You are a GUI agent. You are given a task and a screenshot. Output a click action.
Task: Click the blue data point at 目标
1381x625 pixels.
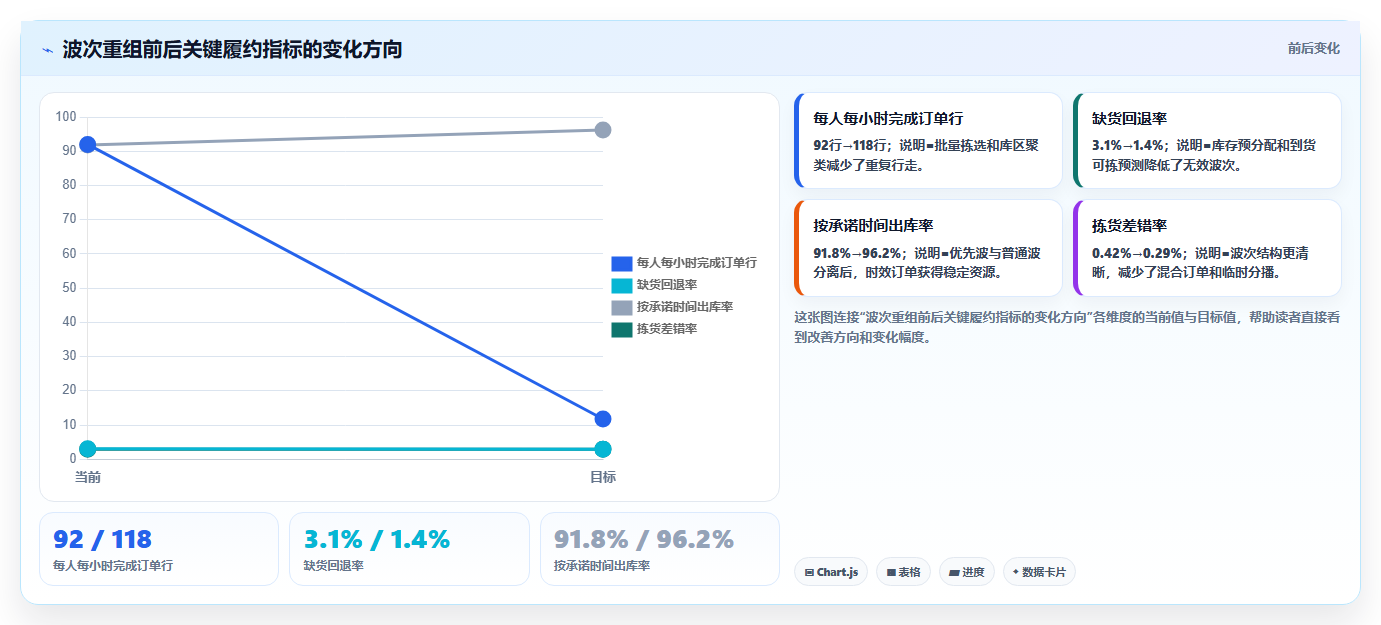pyautogui.click(x=603, y=419)
